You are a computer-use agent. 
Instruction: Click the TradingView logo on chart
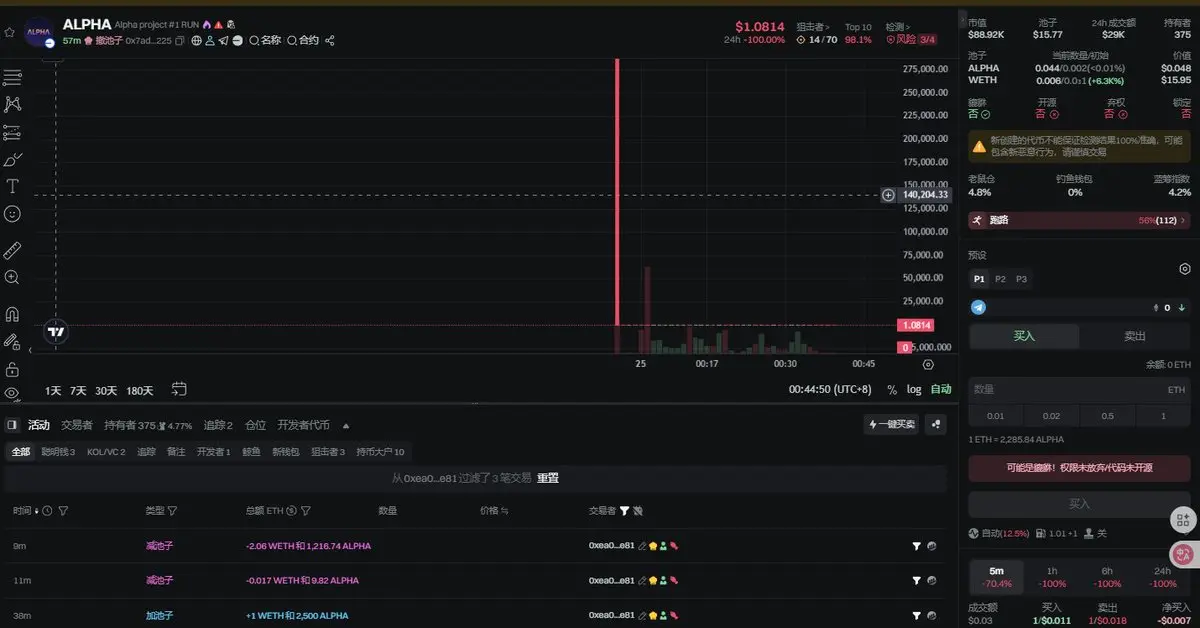coord(57,332)
